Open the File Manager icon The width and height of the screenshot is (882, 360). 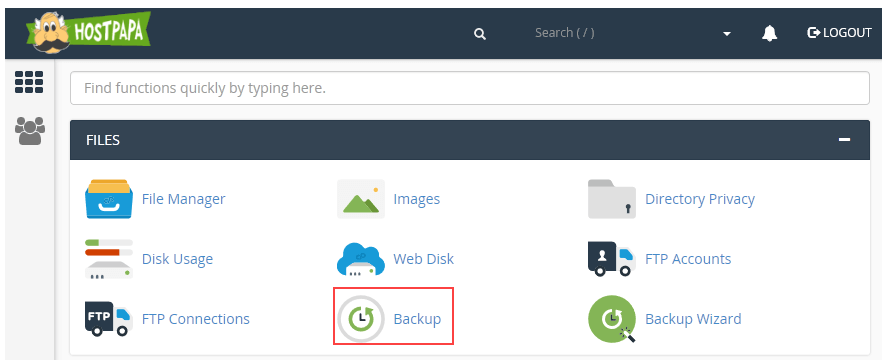point(109,199)
